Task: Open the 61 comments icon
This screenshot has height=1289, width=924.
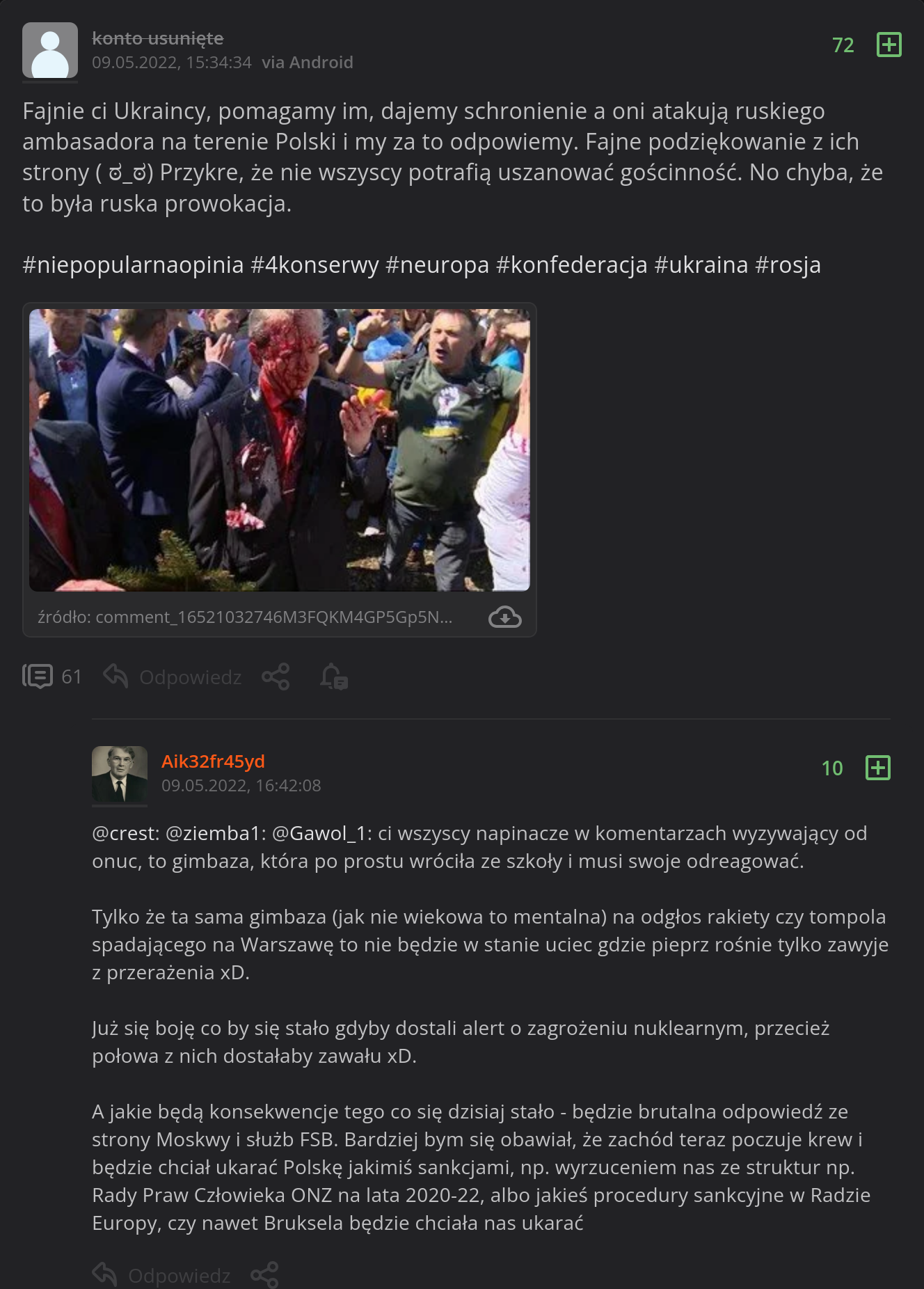Action: (52, 677)
